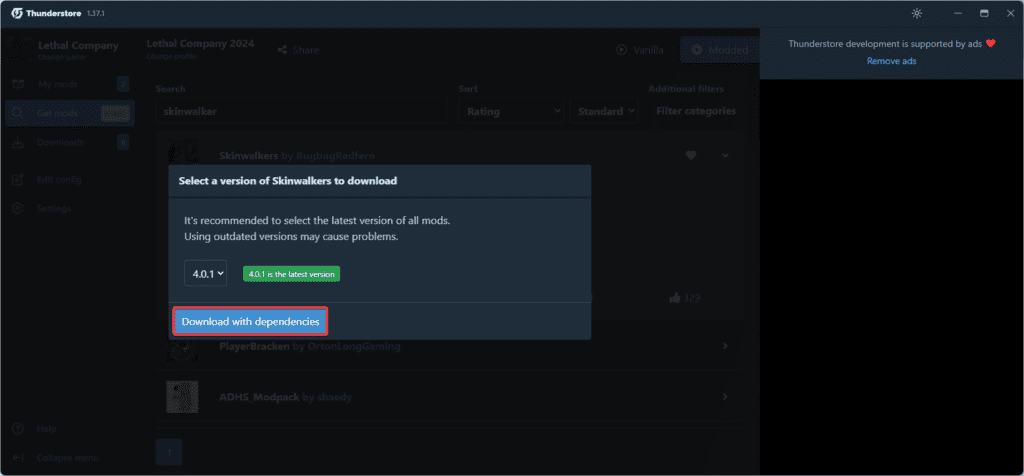1024x476 pixels.
Task: Open the Standard sort direction dropdown
Action: 605,111
